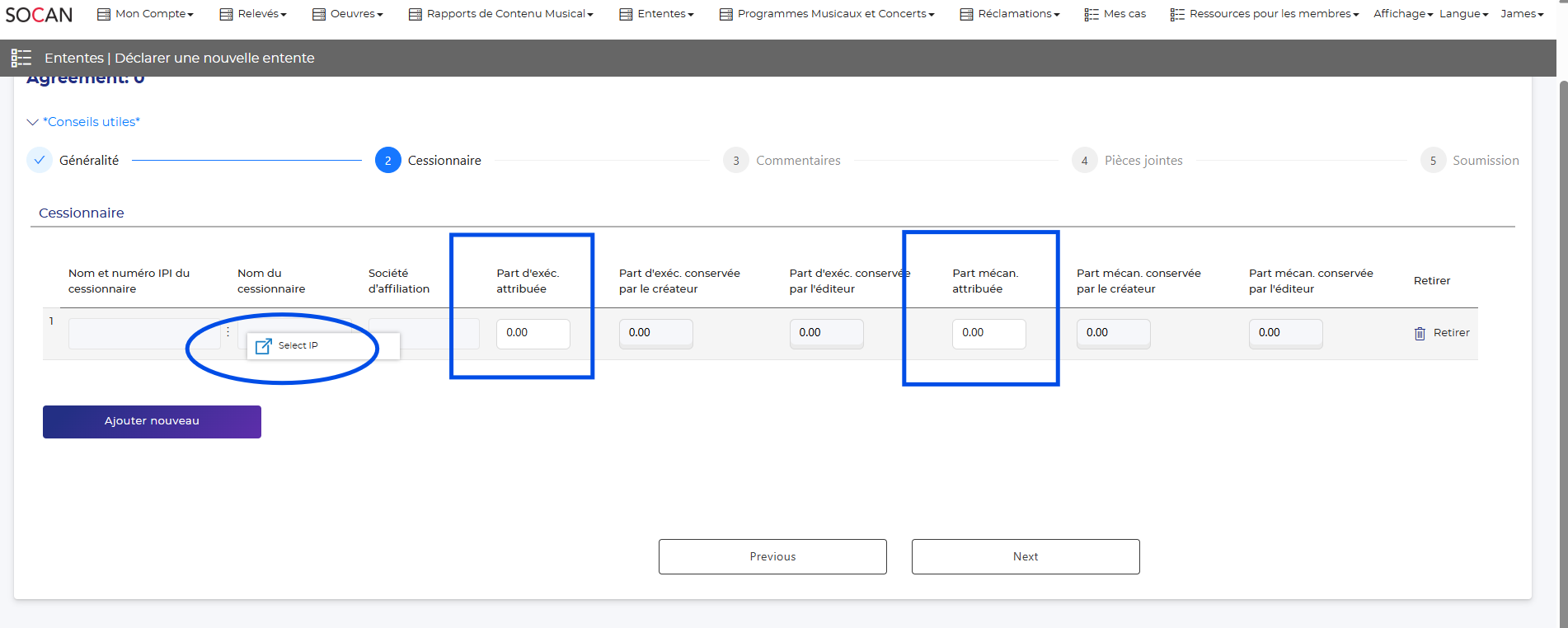Open the Langue dropdown
Screen dimensions: 1568x628
tap(1463, 14)
